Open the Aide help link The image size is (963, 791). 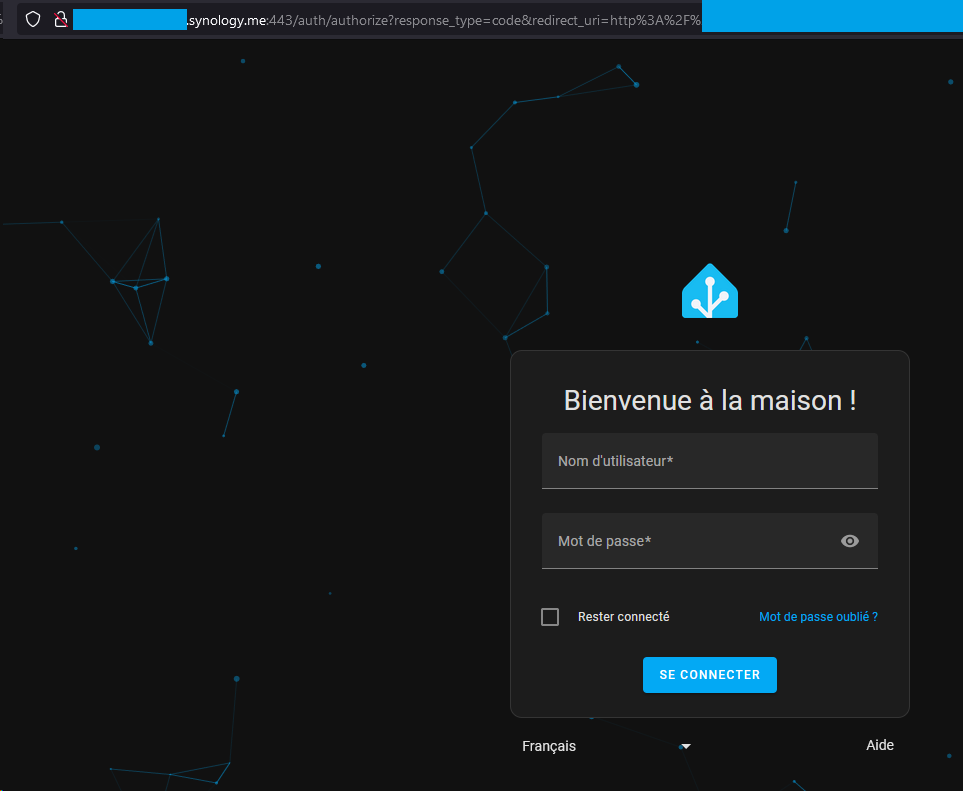pos(879,745)
